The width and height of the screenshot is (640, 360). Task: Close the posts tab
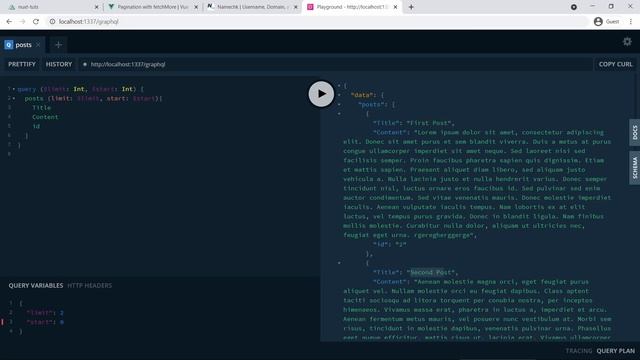pyautogui.click(x=38, y=45)
